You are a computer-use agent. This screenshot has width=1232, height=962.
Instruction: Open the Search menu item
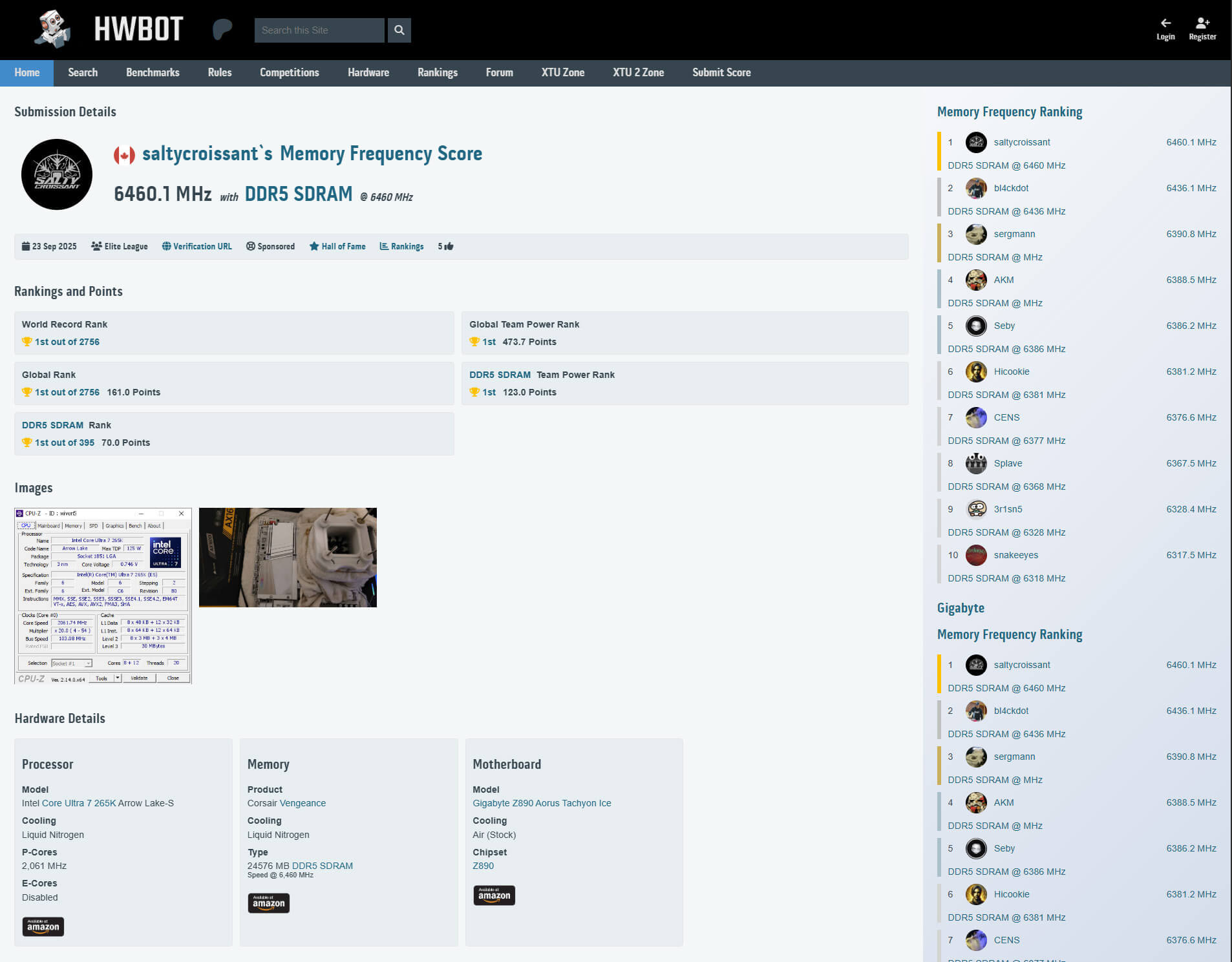(83, 73)
